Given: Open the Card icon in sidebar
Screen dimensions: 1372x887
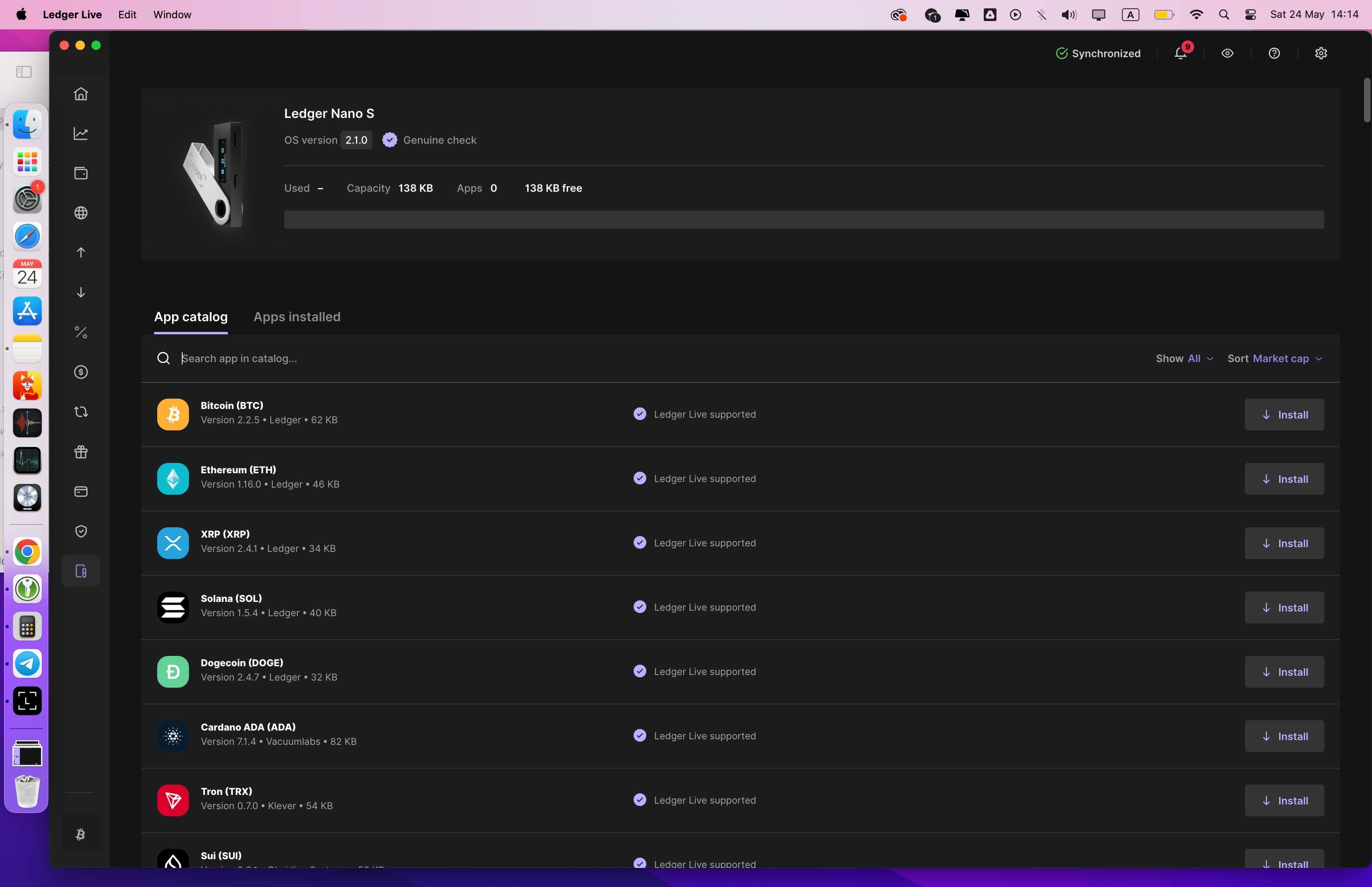Looking at the screenshot, I should coord(81,491).
